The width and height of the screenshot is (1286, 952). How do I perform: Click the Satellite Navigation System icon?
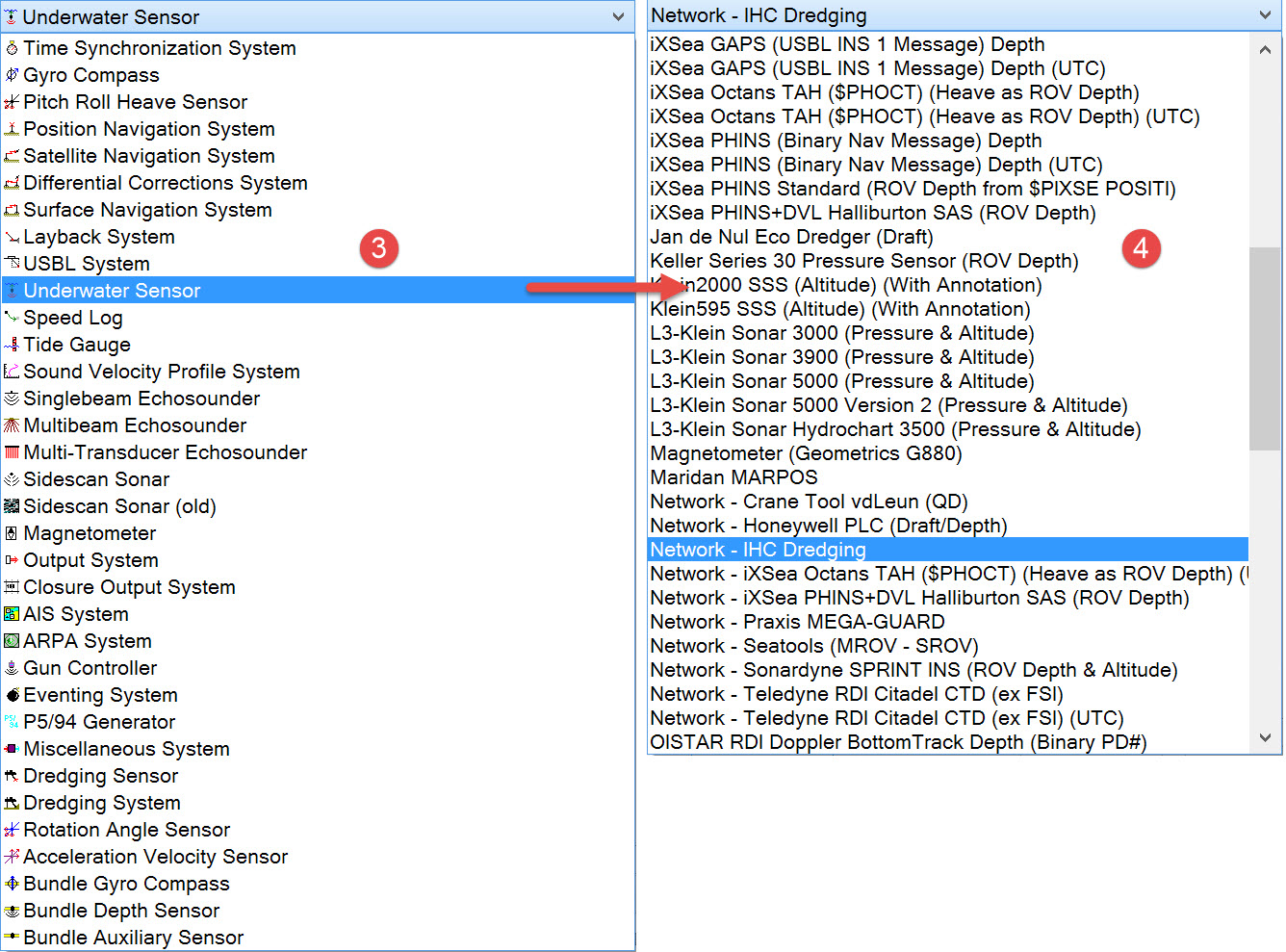(12, 156)
